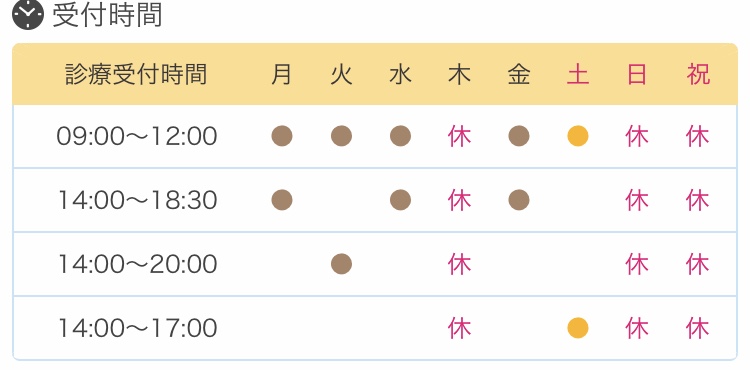The height and width of the screenshot is (370, 750).
Task: Click the Saturday 14:00〜17:00 orange dot
Action: point(578,328)
